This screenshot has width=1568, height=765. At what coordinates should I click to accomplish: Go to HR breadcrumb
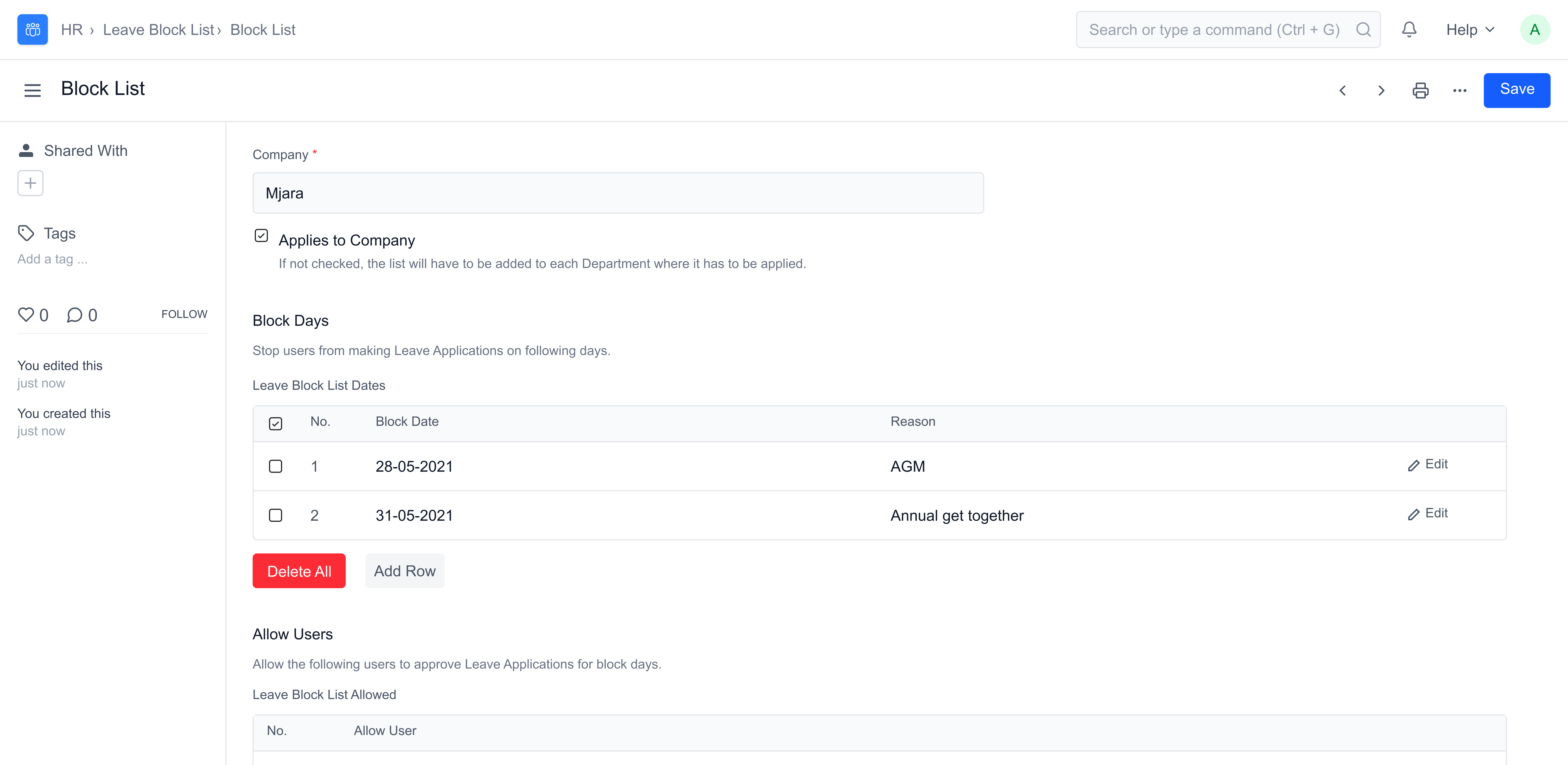(x=71, y=29)
